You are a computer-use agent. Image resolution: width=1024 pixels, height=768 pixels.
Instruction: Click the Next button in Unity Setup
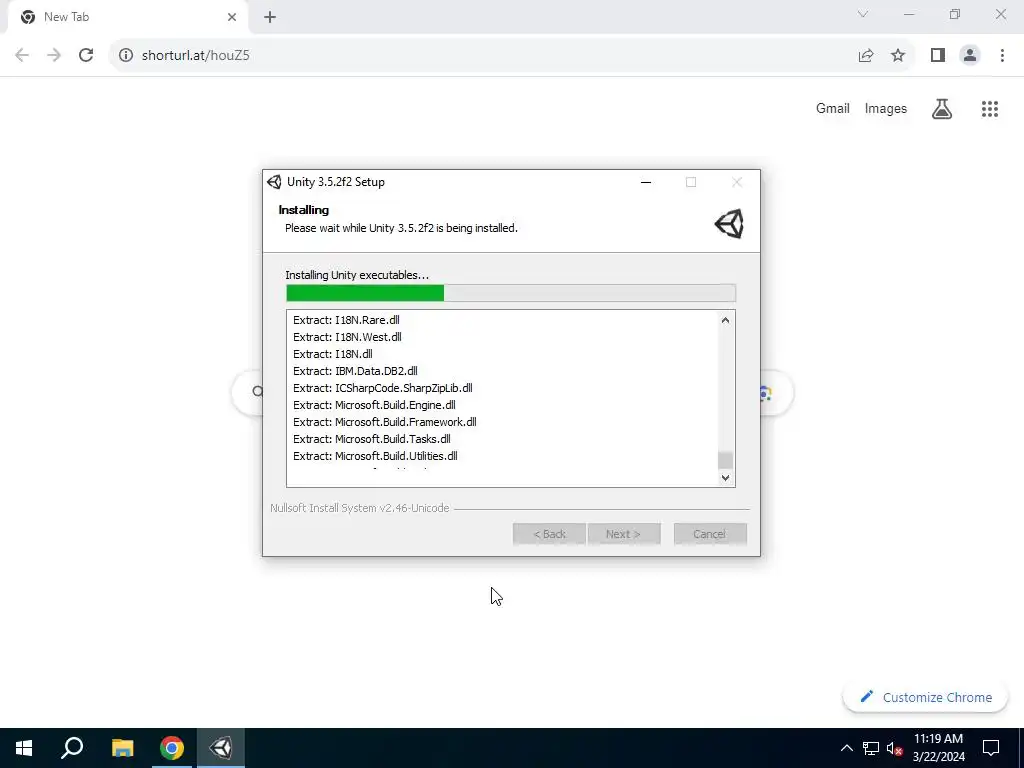624,534
